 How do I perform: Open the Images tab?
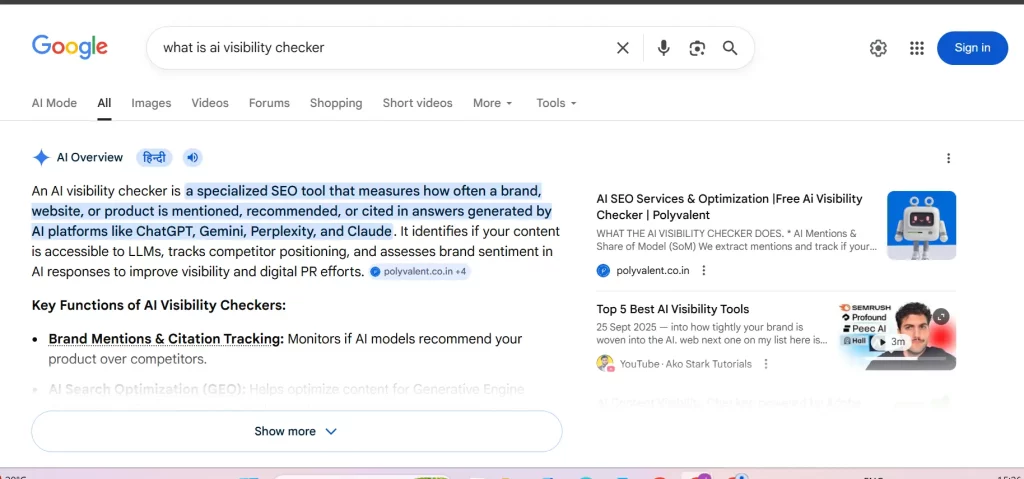click(x=151, y=103)
